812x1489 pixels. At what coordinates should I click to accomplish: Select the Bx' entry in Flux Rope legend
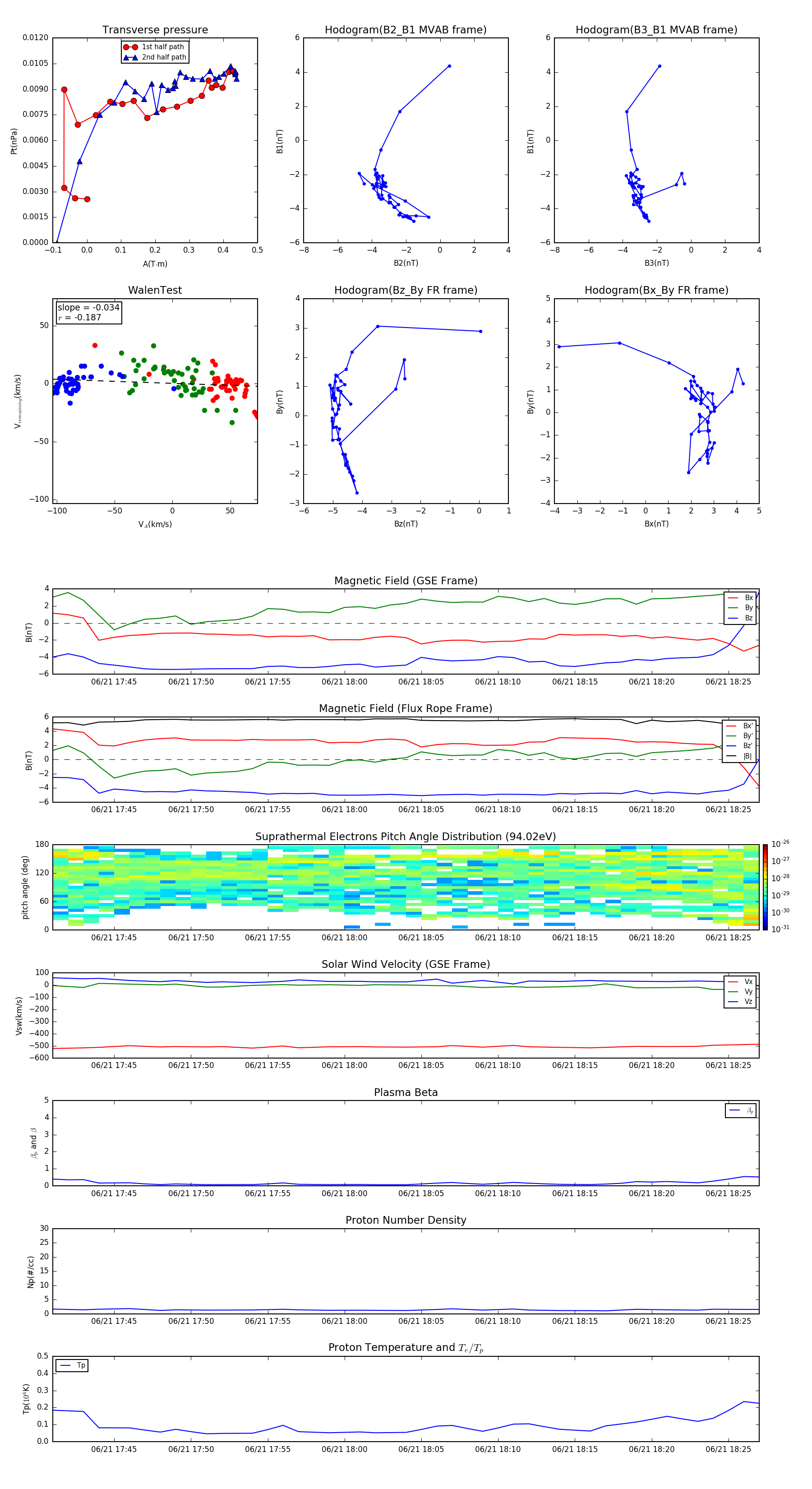(x=740, y=726)
